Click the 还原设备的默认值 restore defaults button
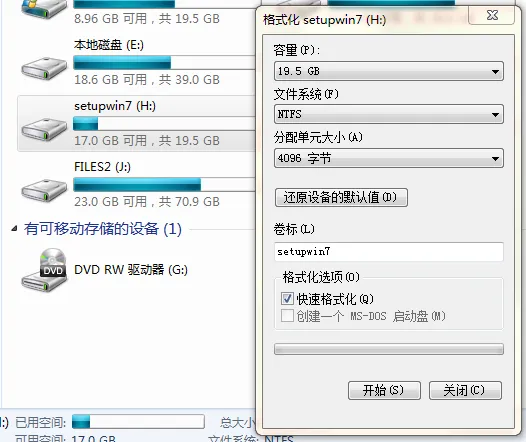Viewport: 526px width, 442px height. point(341,197)
